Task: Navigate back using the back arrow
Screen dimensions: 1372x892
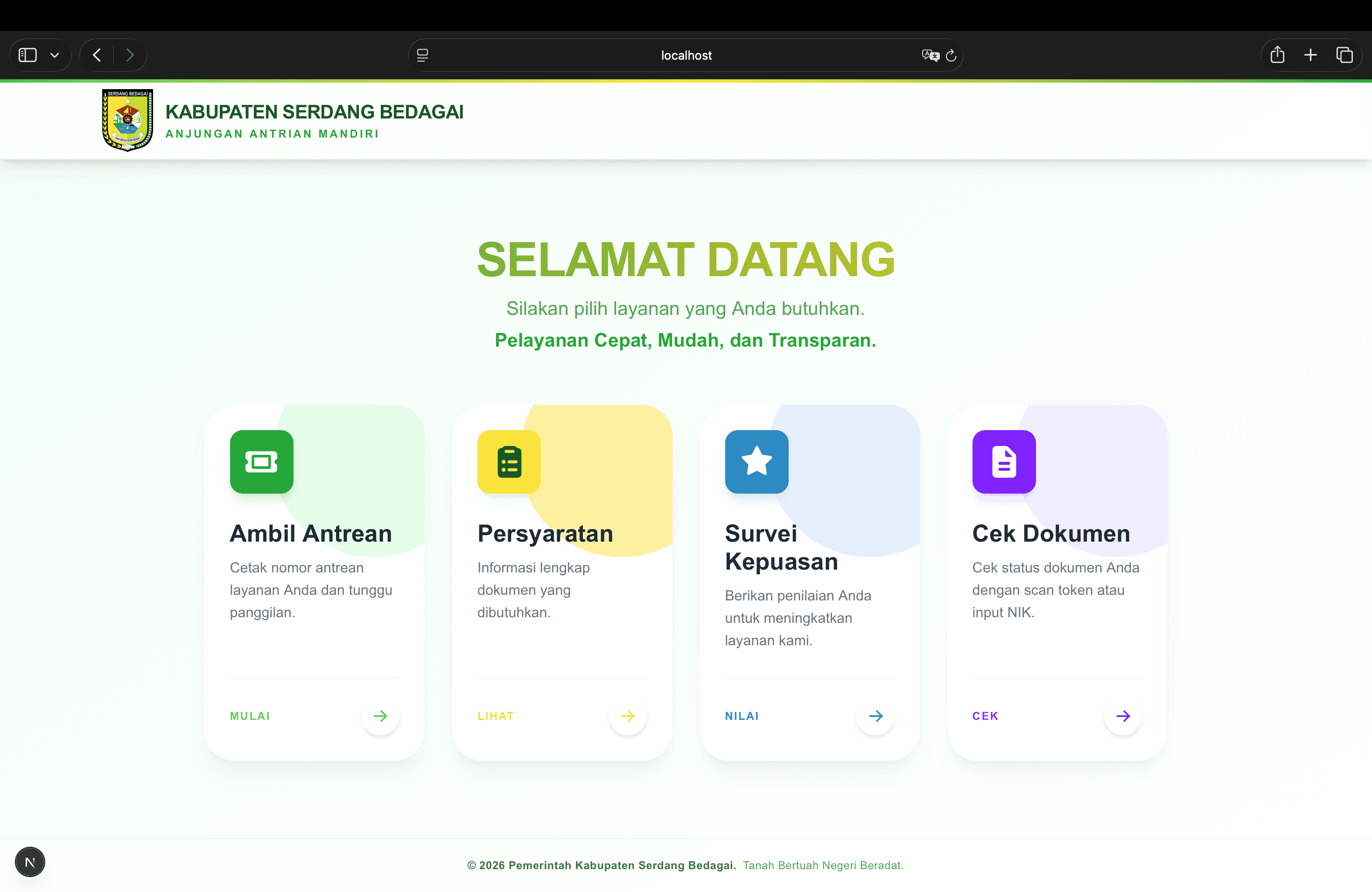Action: click(96, 55)
